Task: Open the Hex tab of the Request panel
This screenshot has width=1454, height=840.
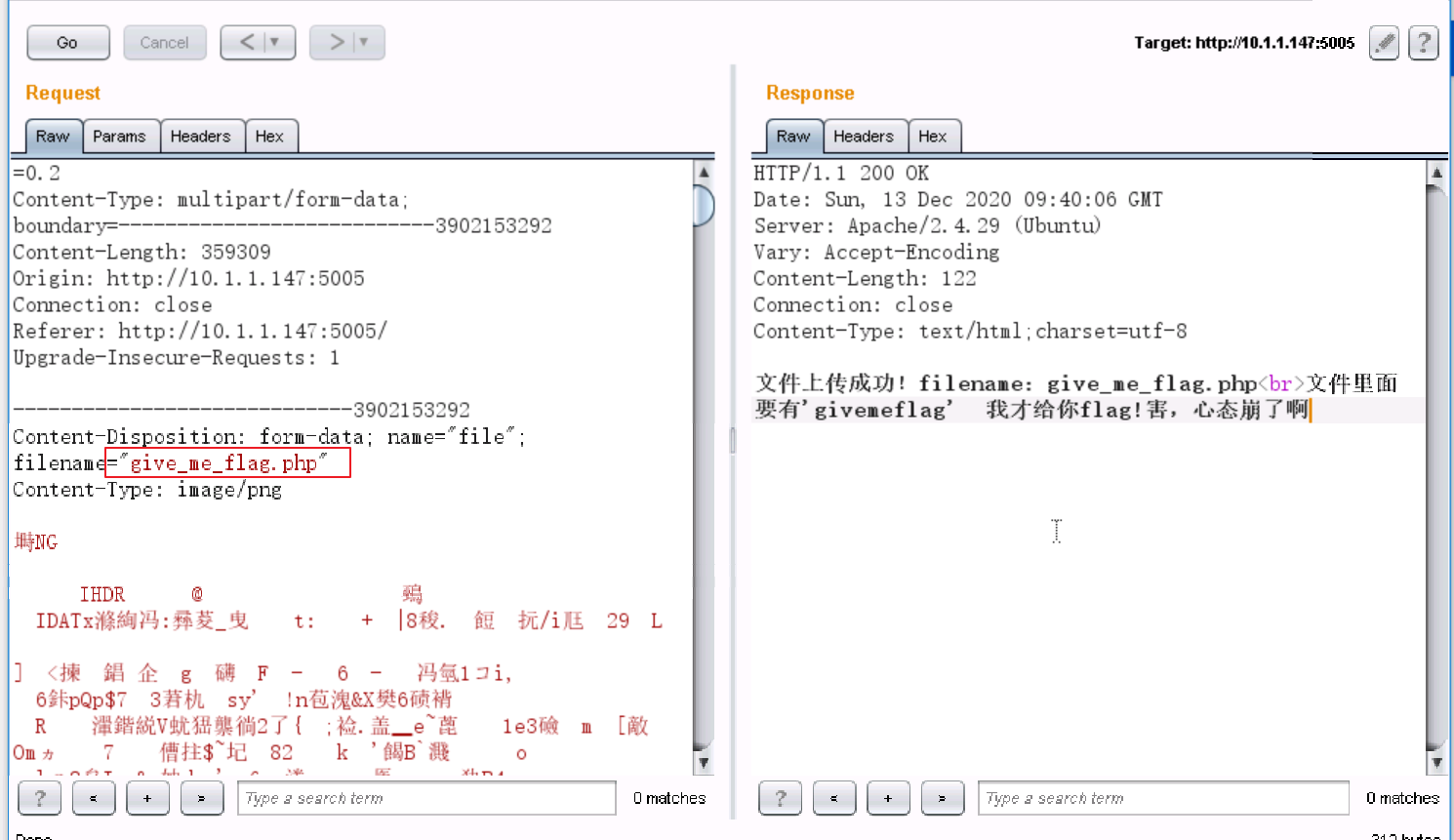Action: click(271, 136)
